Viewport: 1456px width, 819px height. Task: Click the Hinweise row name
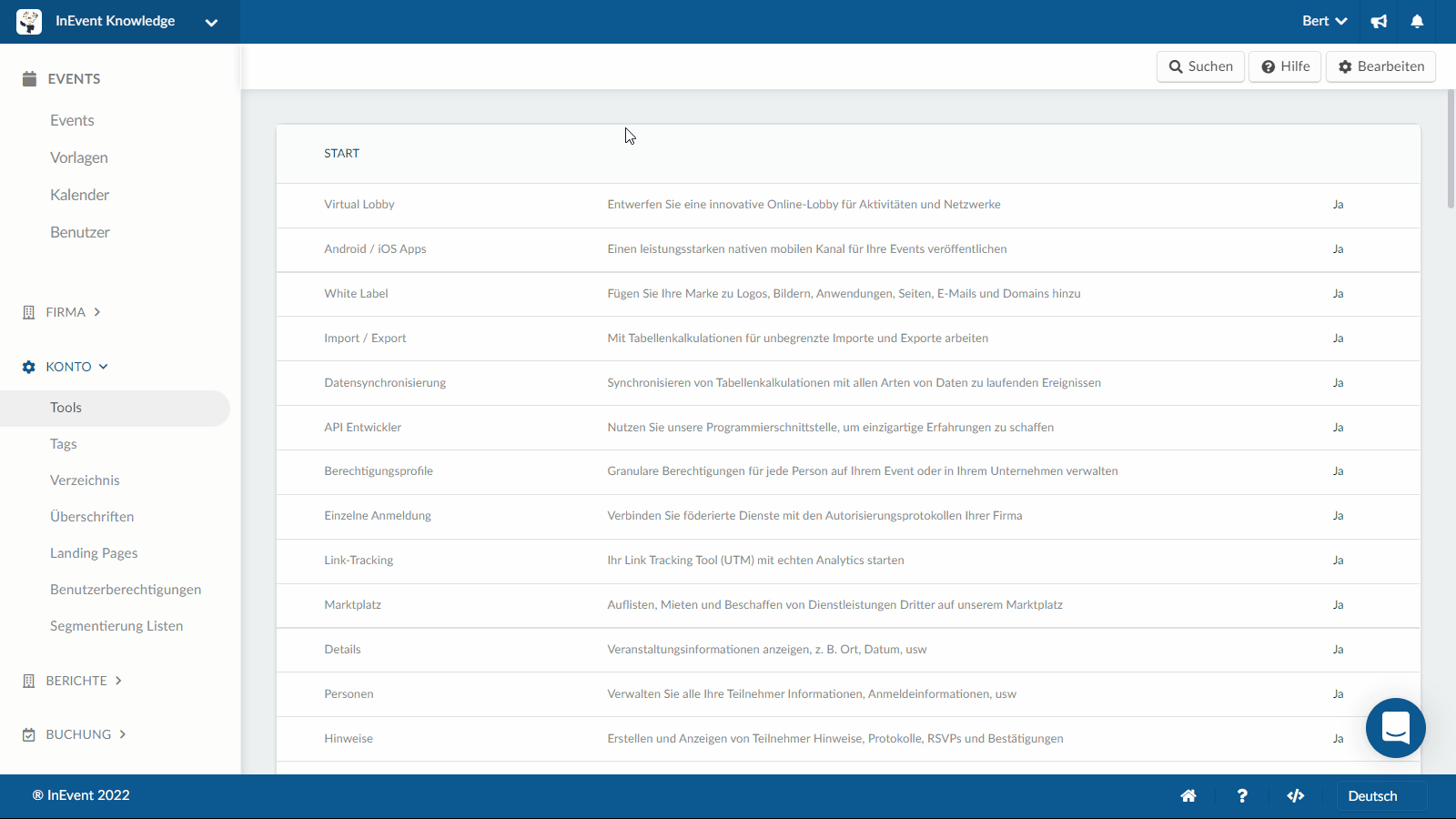click(349, 739)
